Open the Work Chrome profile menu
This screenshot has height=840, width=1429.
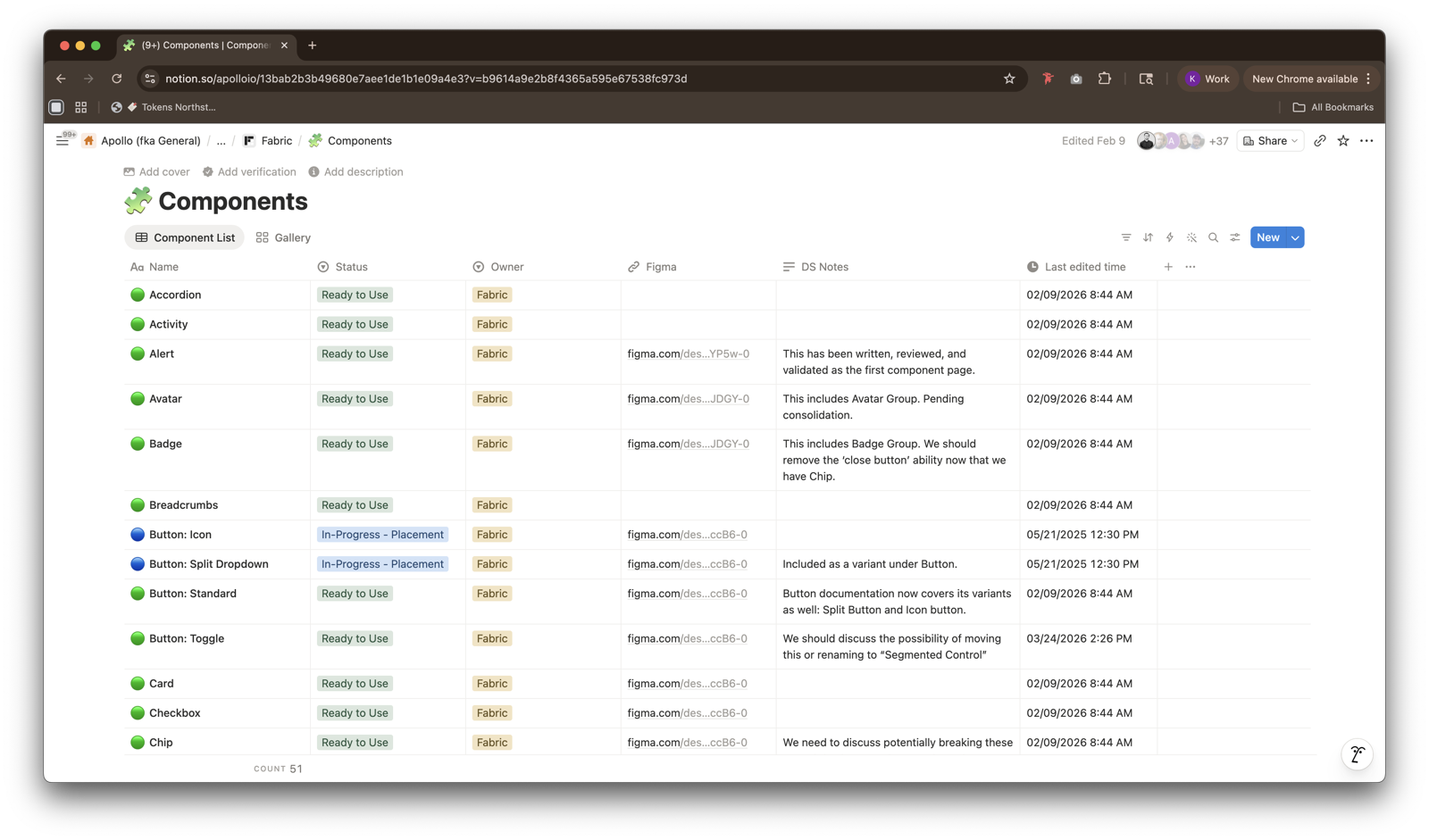point(1208,79)
